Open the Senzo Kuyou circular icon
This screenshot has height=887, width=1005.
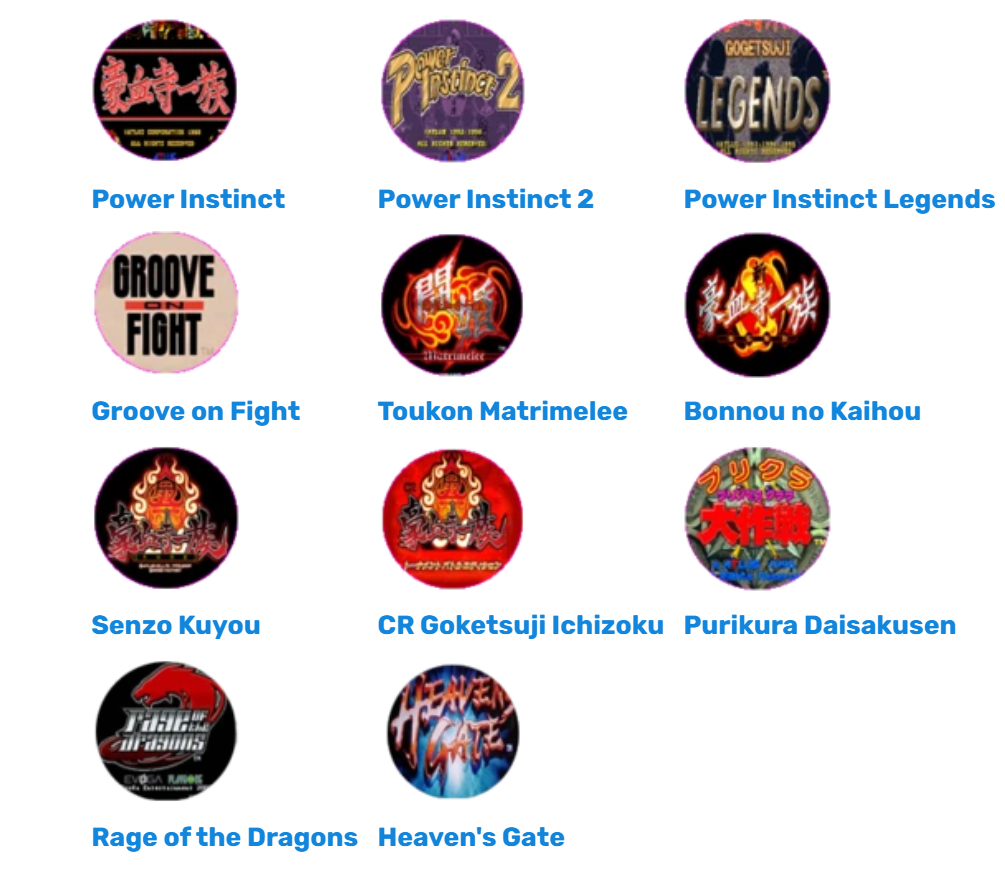pos(165,518)
